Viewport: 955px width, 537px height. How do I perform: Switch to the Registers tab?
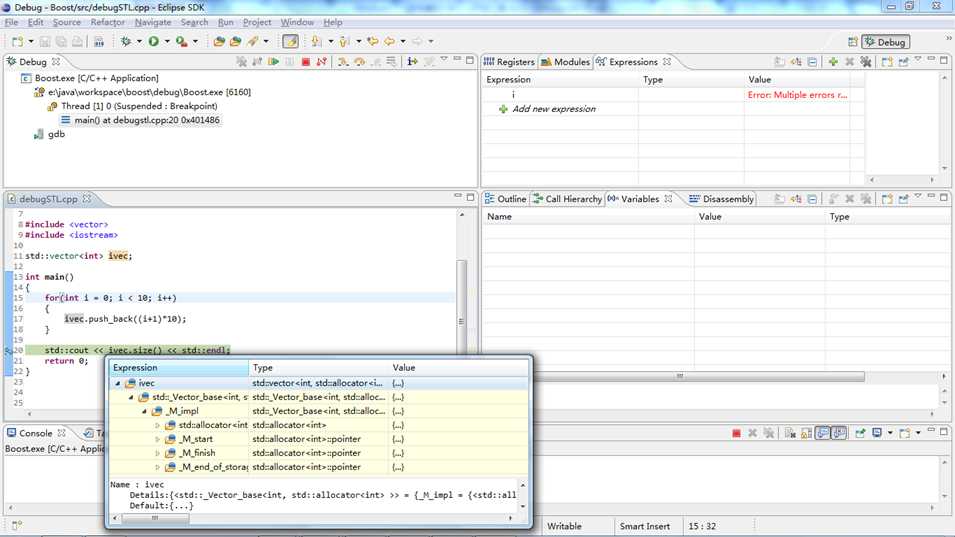[x=510, y=62]
